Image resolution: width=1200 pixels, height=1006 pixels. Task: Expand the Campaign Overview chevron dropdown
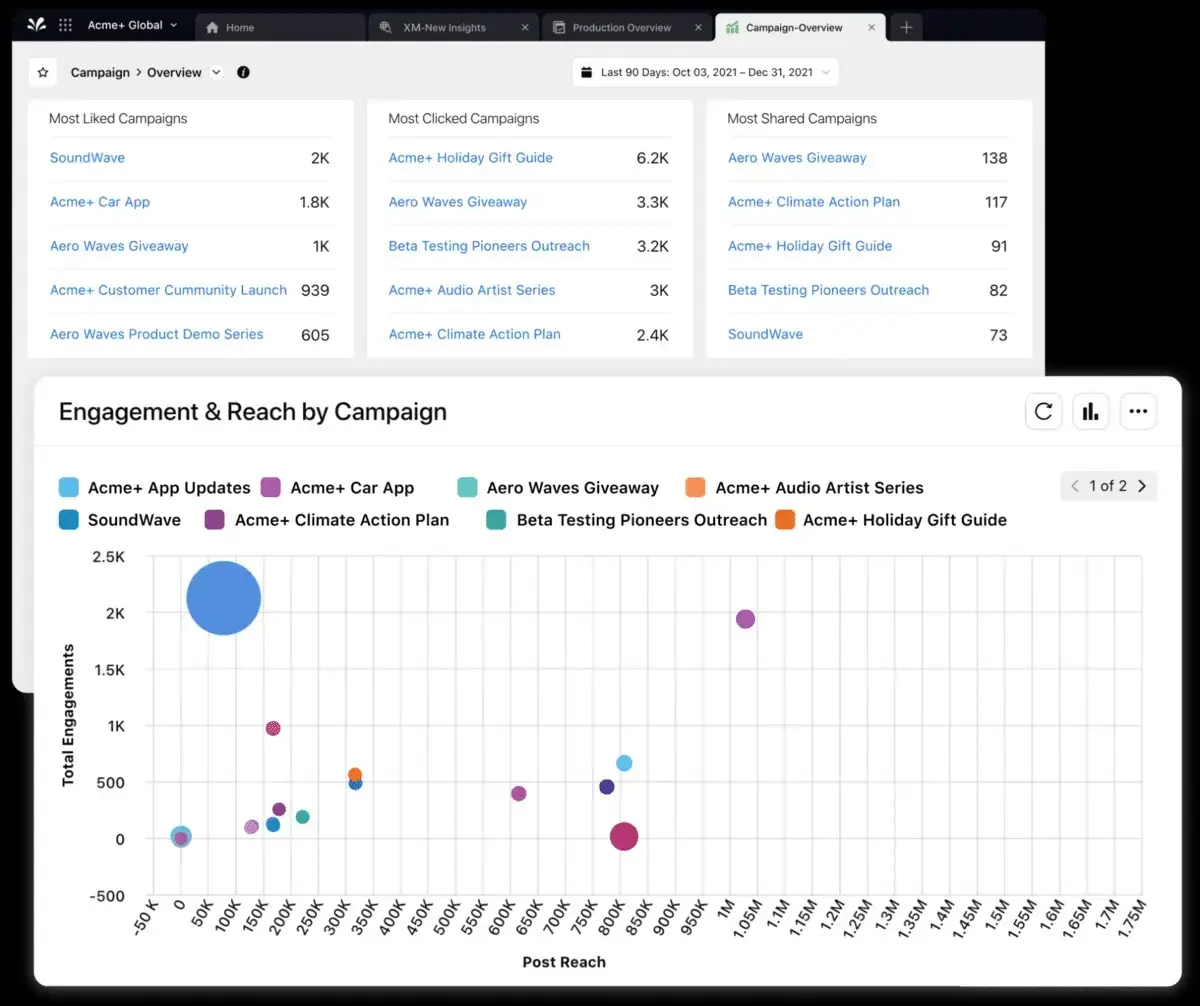216,72
